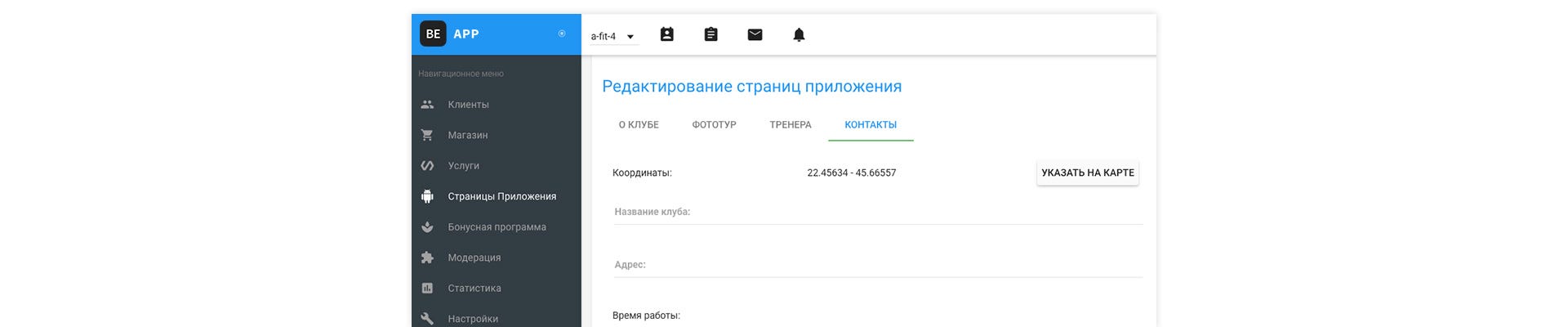Select the Контакты tab
Screen dimensions: 1568x327
tap(871, 125)
